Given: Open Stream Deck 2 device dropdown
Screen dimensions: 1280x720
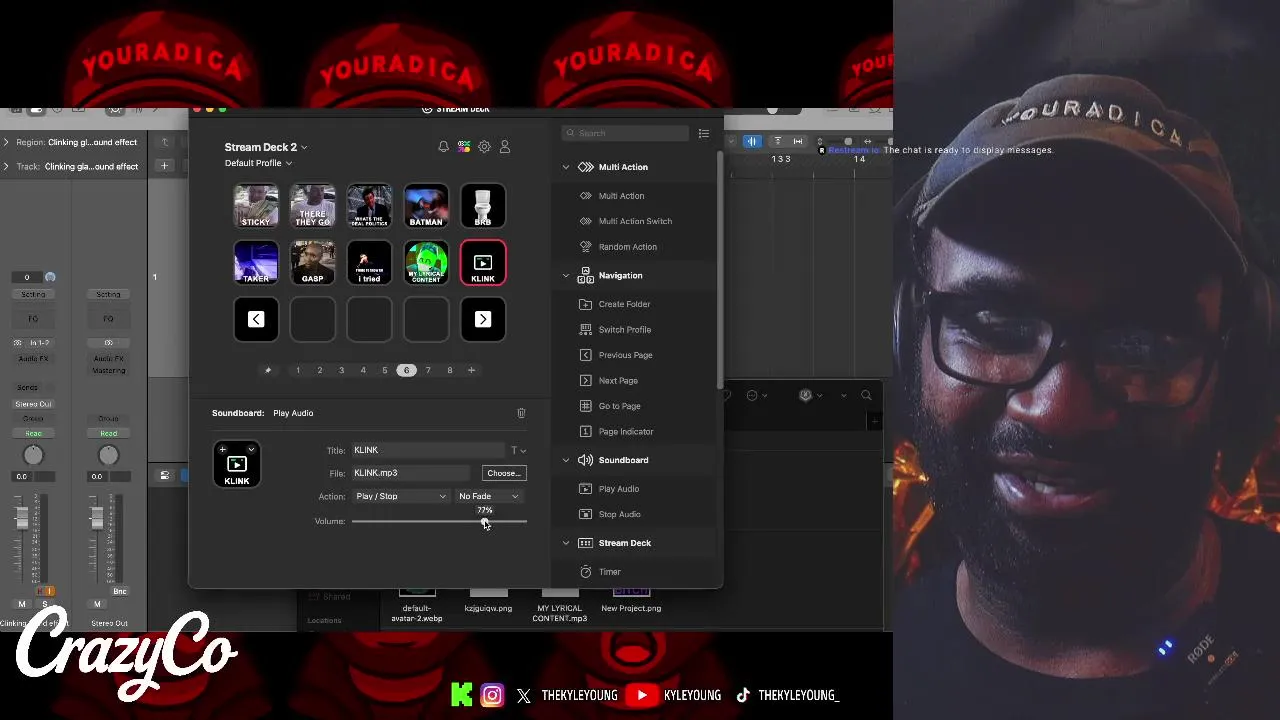Looking at the screenshot, I should click(x=266, y=147).
